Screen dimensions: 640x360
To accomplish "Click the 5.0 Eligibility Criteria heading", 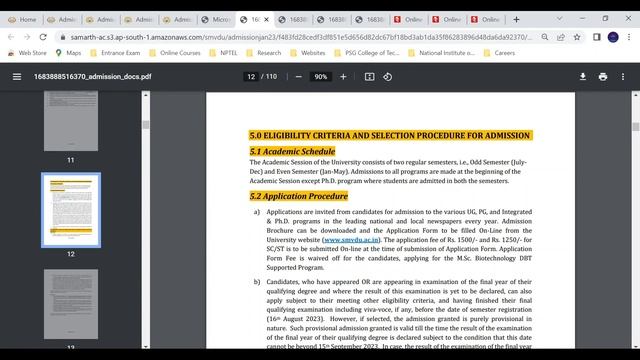I will (390, 136).
